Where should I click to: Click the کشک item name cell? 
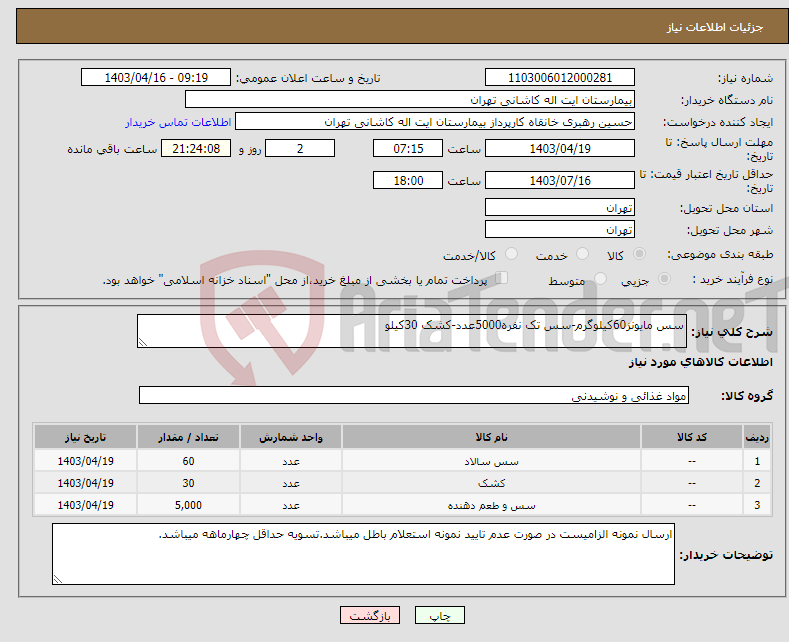pos(492,483)
